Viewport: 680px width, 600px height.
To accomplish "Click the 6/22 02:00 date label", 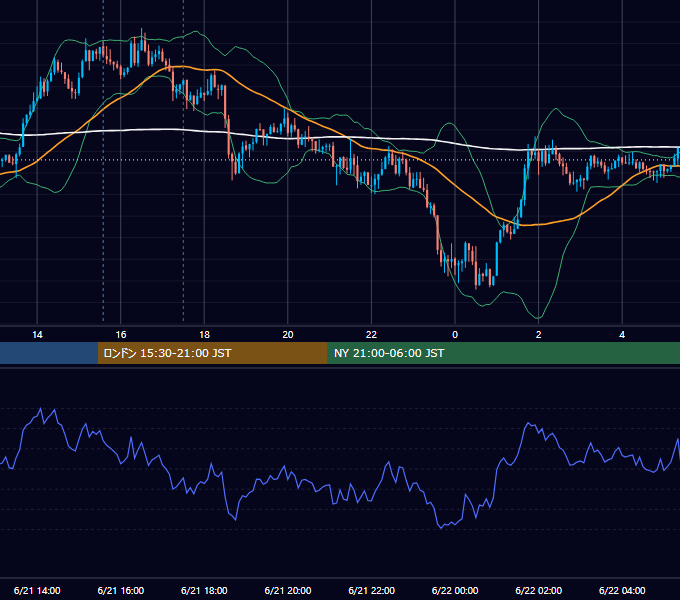I will click(539, 590).
